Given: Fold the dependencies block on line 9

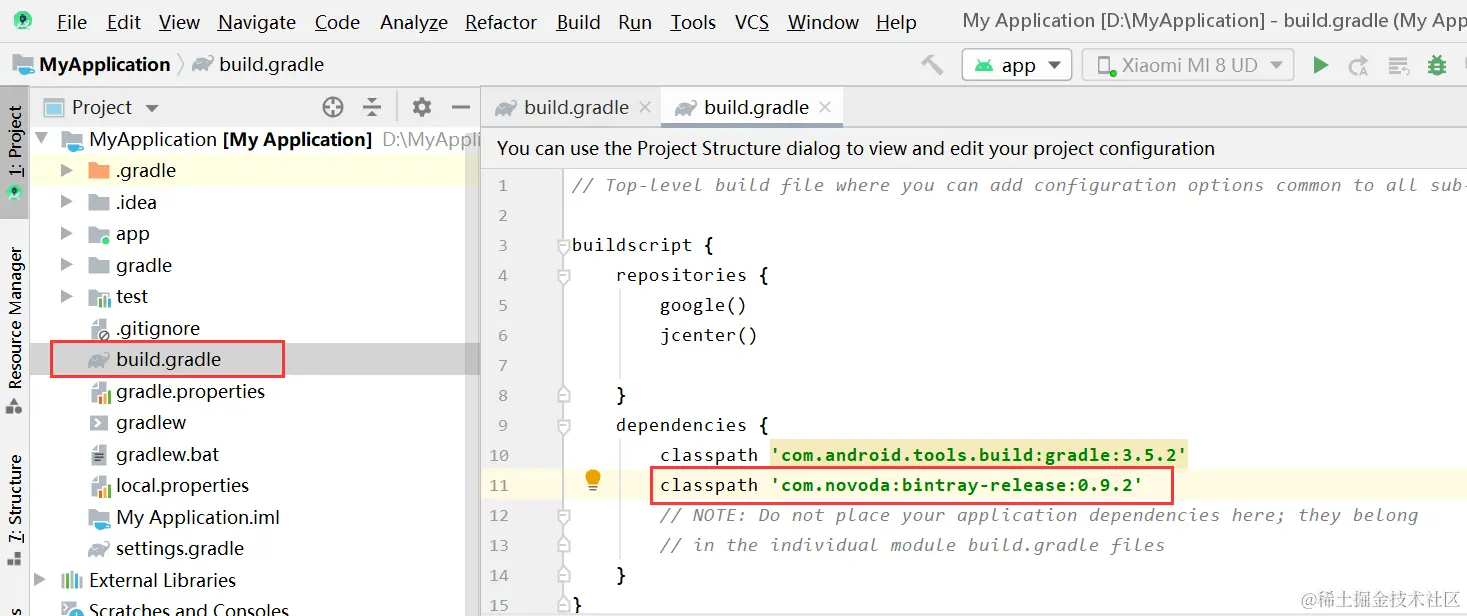Looking at the screenshot, I should coord(563,425).
